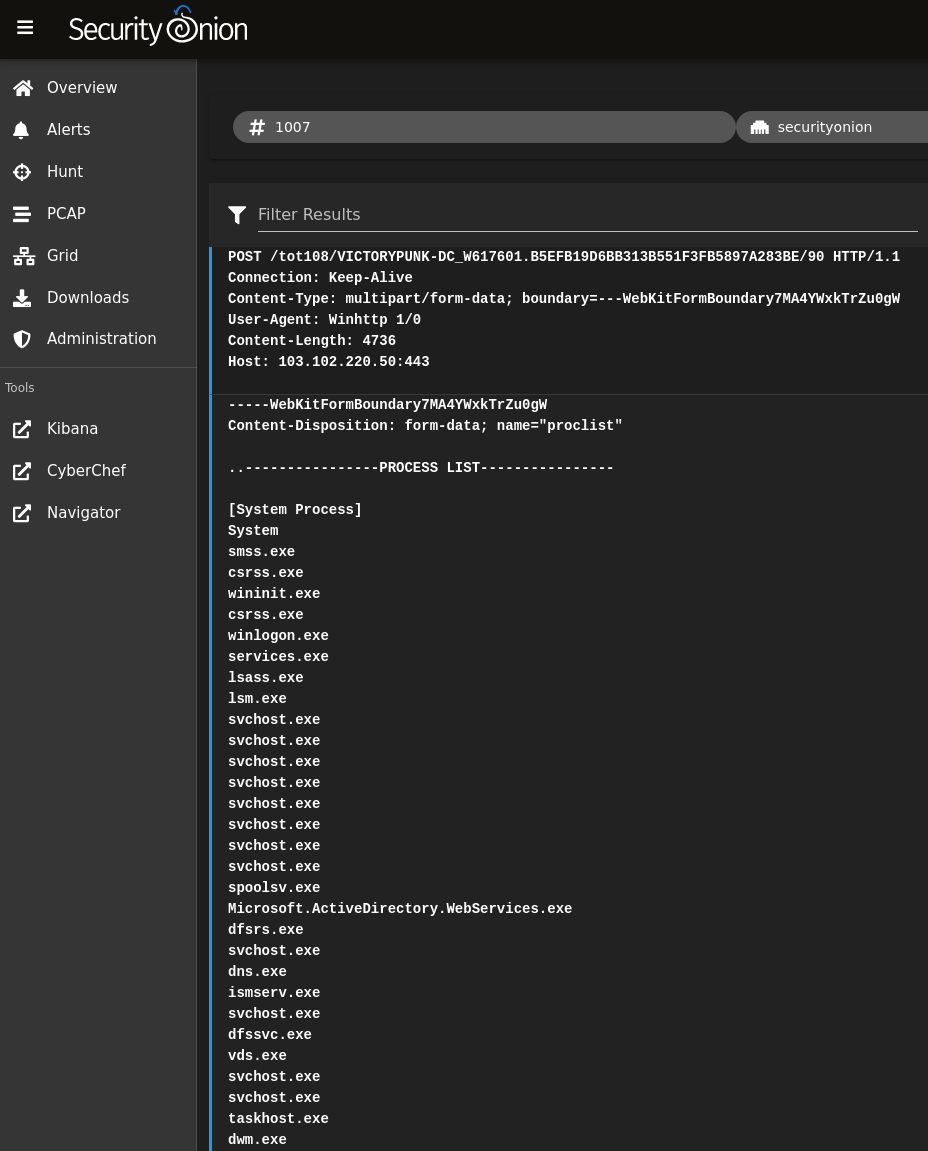Click the ismserv.exe process line
The height and width of the screenshot is (1151, 928).
point(274,992)
